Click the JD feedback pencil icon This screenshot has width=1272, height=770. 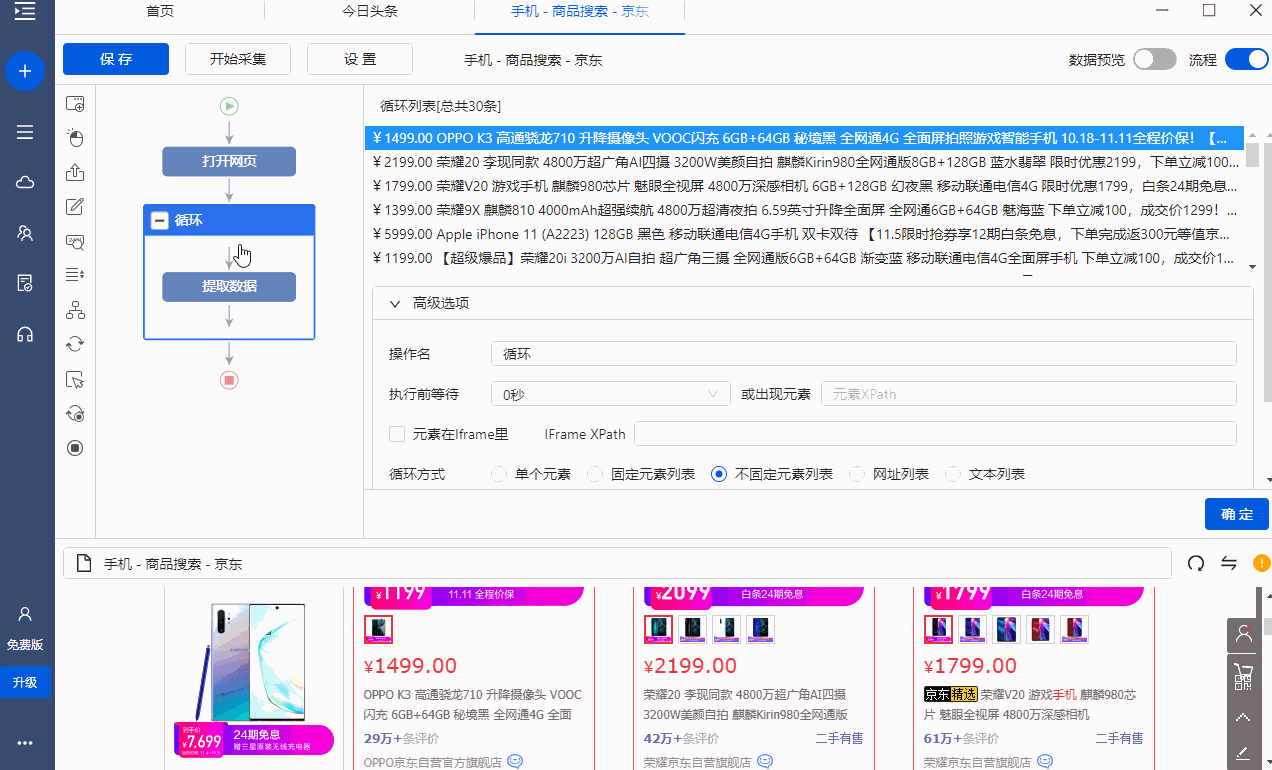[1243, 752]
